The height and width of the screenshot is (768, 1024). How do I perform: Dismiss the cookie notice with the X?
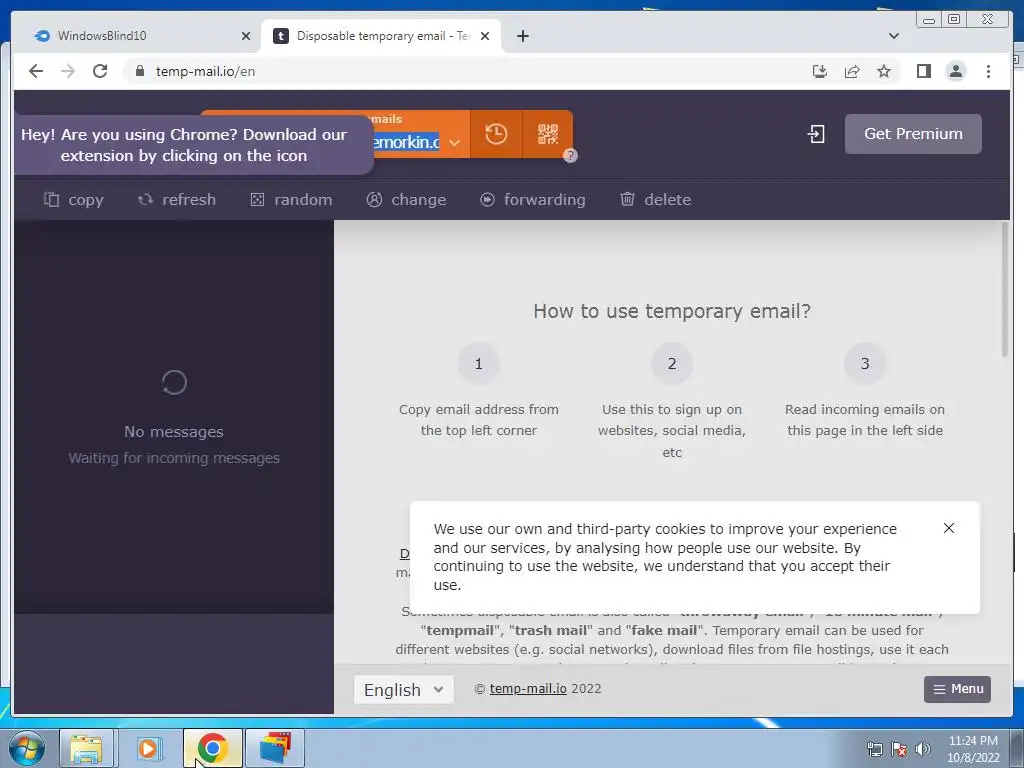[949, 528]
